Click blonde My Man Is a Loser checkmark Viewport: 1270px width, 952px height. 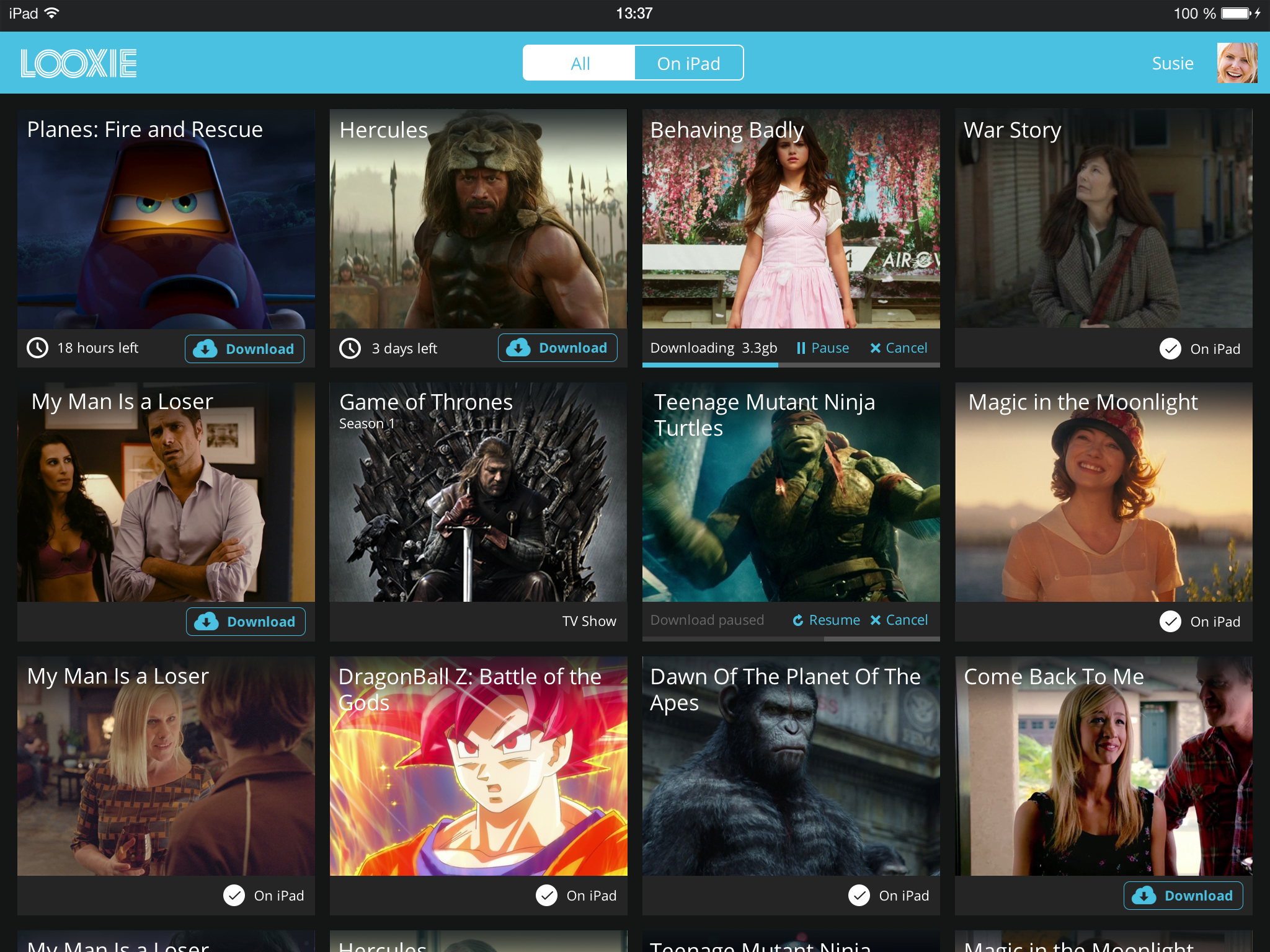click(x=234, y=896)
